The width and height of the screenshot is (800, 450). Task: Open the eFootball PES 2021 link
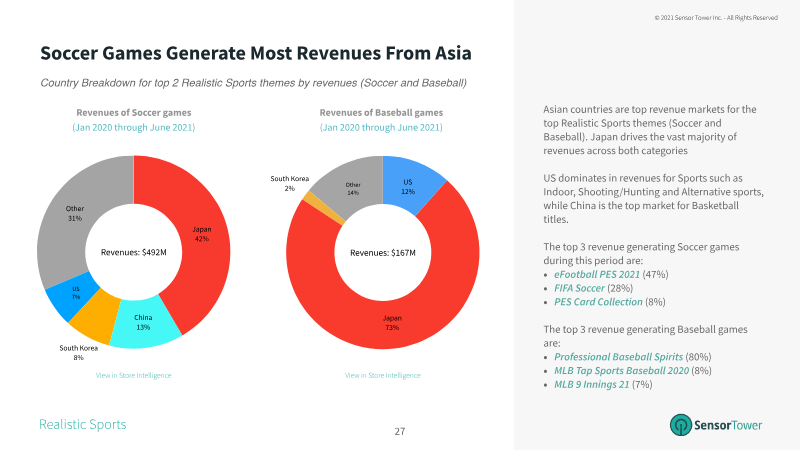click(x=597, y=274)
